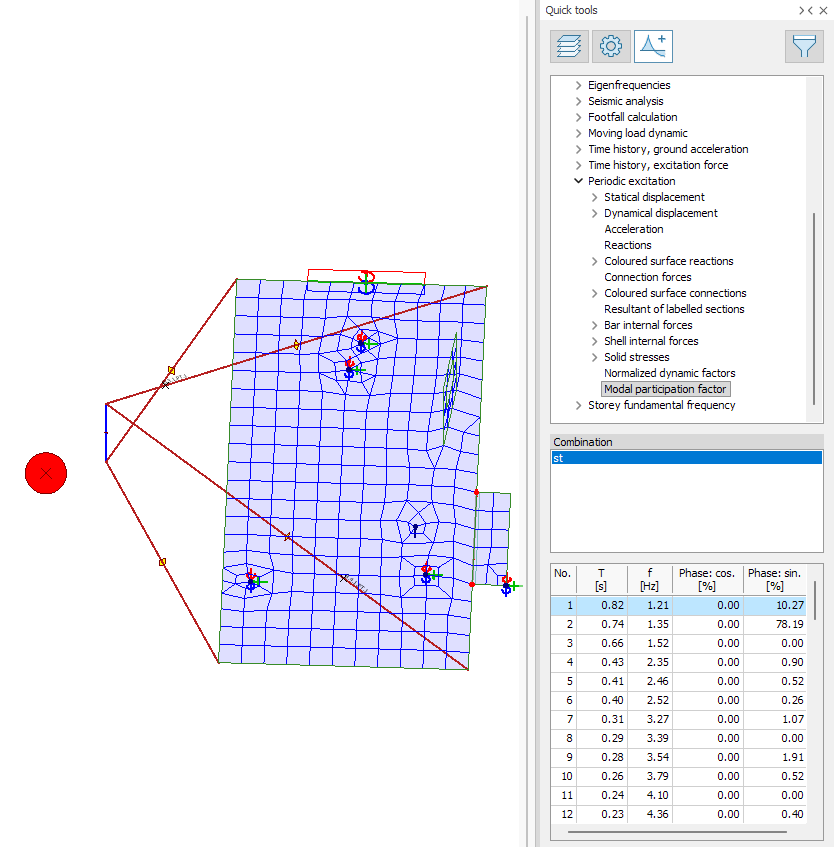Screen dimensions: 834x847
Task: Select Normalized dynamic factors item
Action: [669, 373]
